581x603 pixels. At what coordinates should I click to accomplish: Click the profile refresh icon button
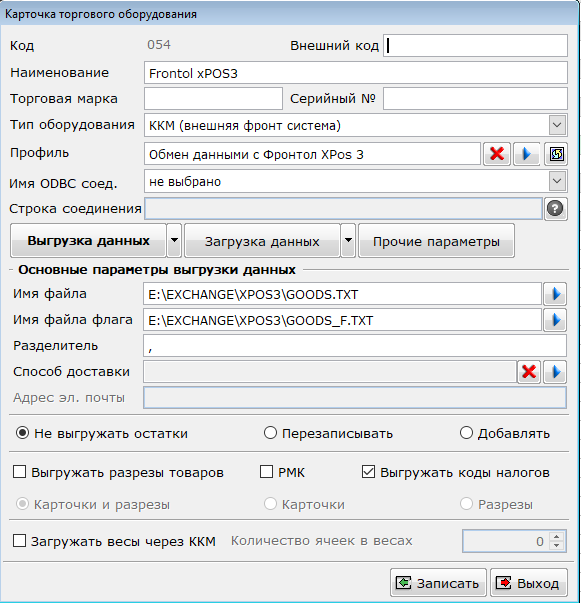point(556,154)
